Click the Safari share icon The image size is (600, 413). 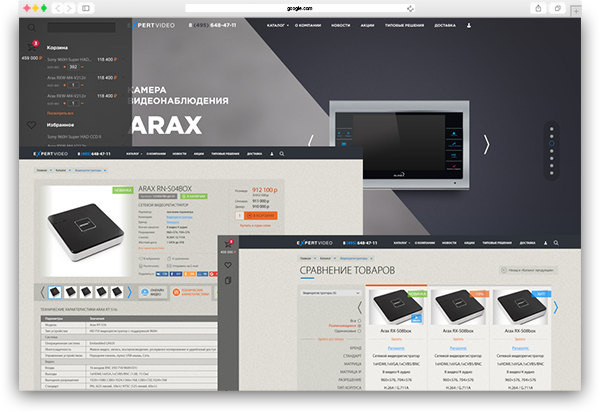538,7
